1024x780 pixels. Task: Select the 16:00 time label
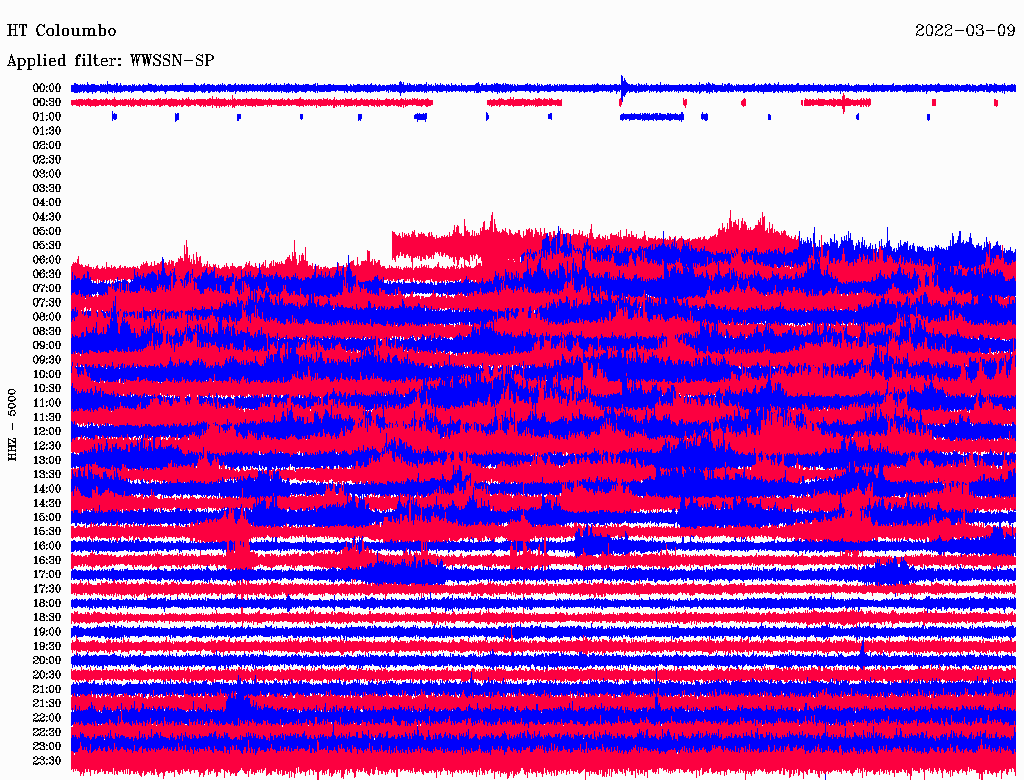tap(47, 546)
